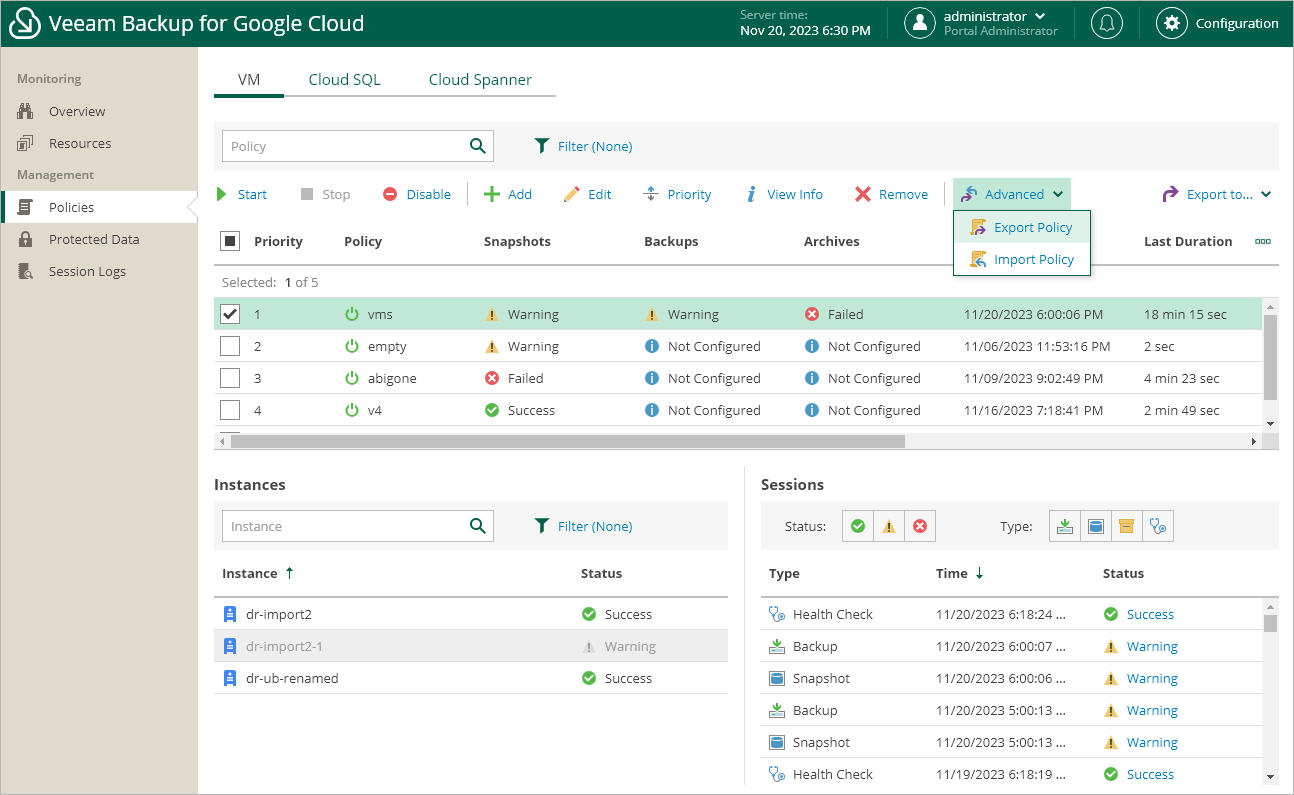Check the box for the abigone policy
This screenshot has height=795, width=1294.
point(230,378)
